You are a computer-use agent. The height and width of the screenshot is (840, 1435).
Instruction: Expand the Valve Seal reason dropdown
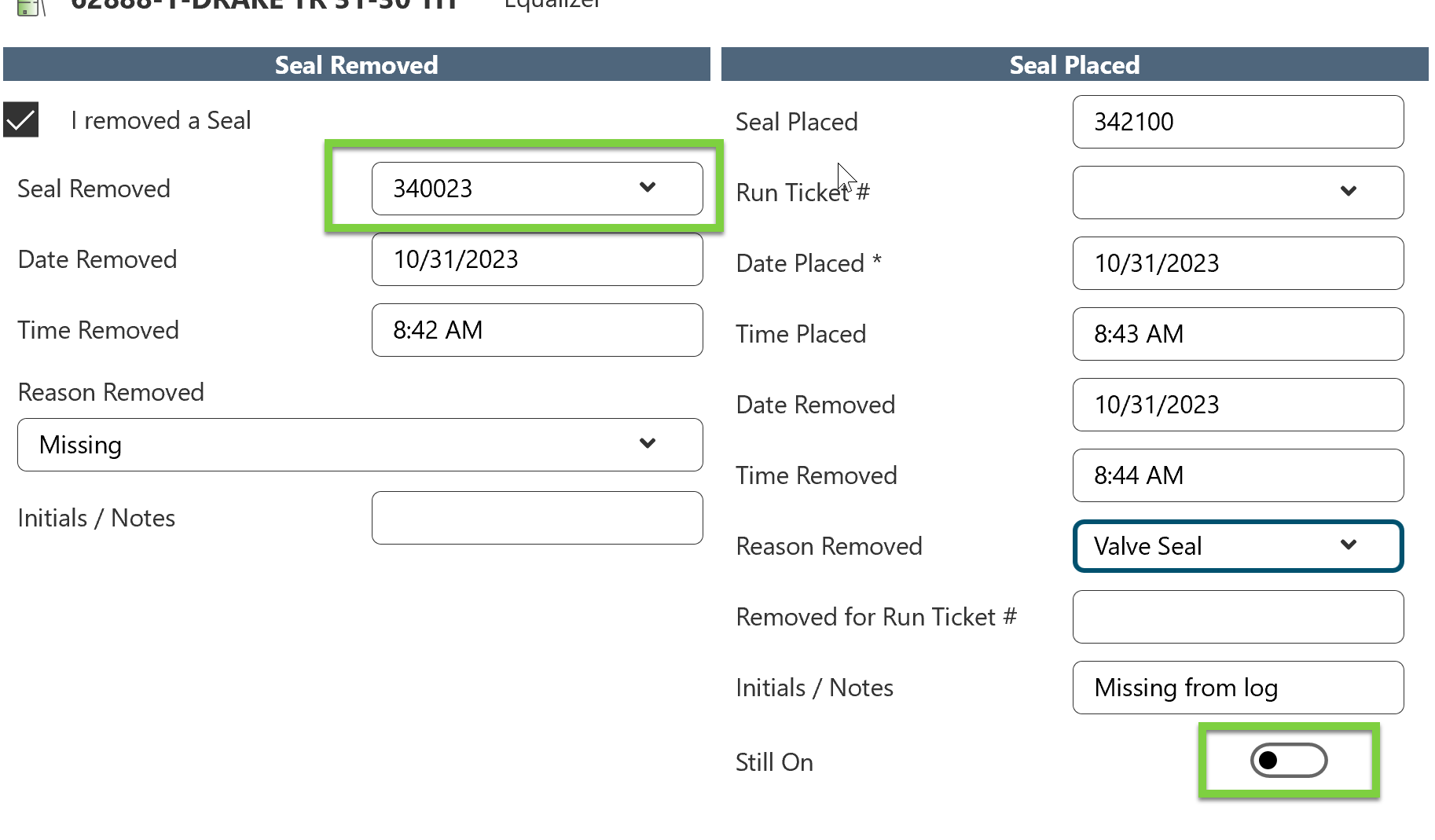[1238, 546]
